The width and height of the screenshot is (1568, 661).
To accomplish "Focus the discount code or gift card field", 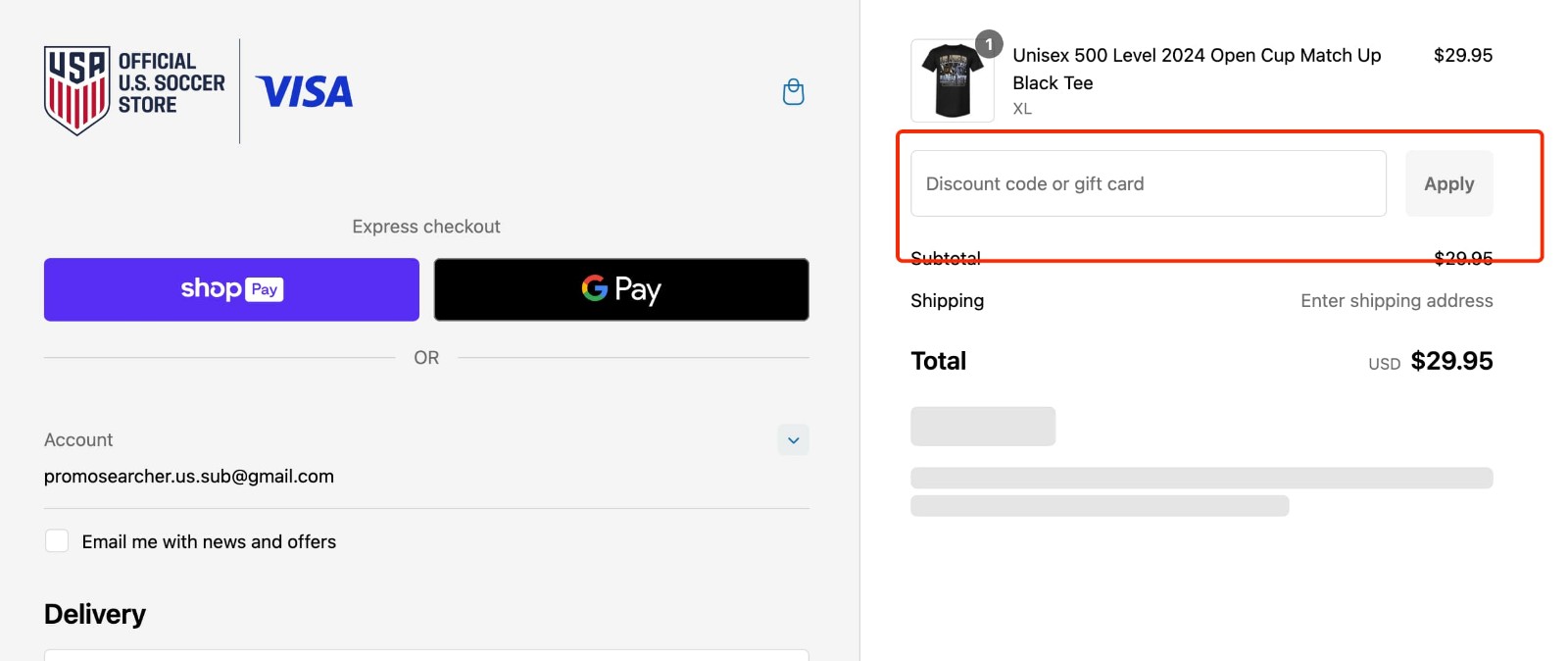I will pyautogui.click(x=1147, y=183).
